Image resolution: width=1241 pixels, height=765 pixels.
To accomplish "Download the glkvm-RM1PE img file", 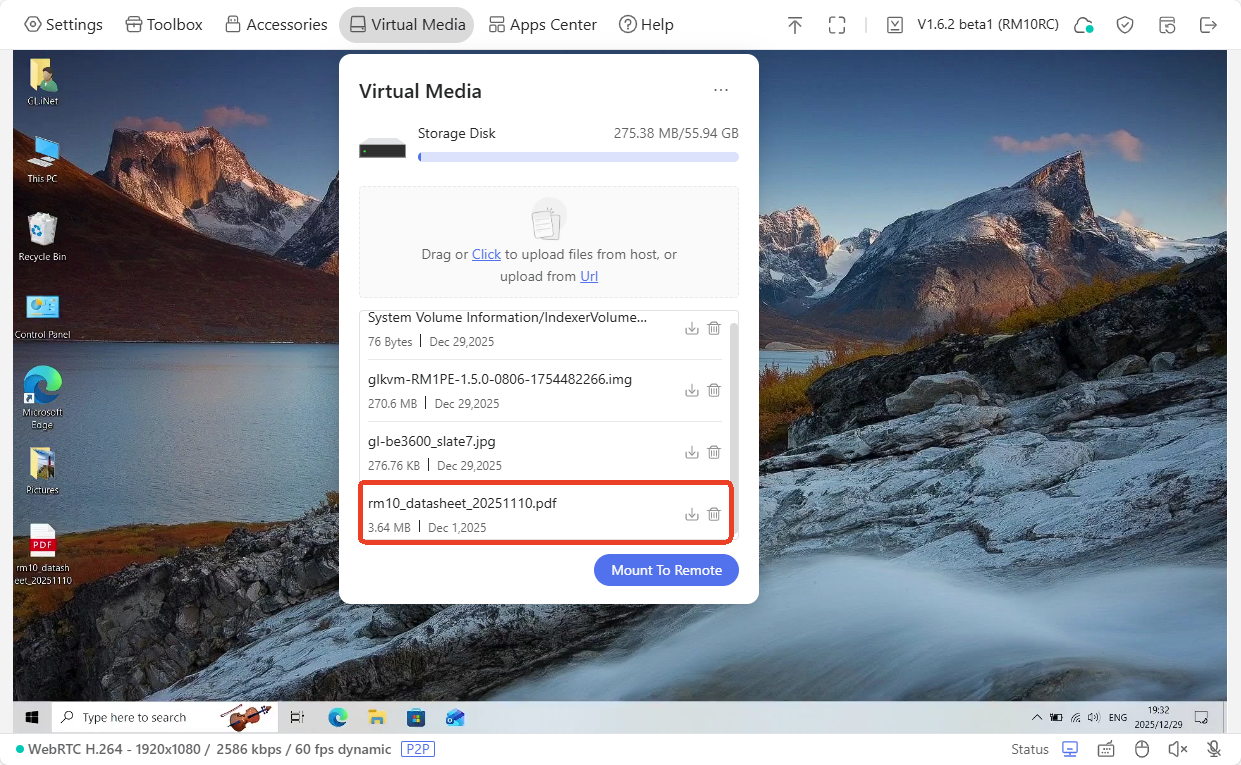I will (691, 390).
